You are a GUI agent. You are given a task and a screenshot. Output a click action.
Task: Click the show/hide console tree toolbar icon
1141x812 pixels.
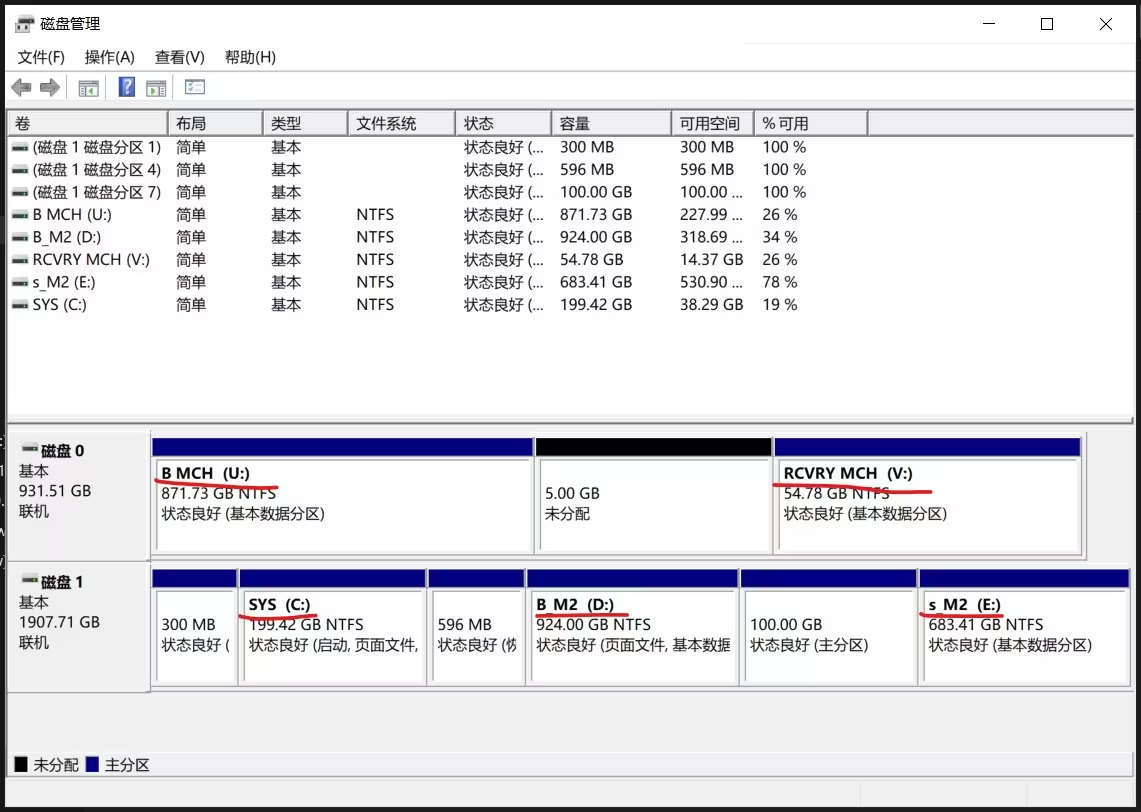(88, 87)
